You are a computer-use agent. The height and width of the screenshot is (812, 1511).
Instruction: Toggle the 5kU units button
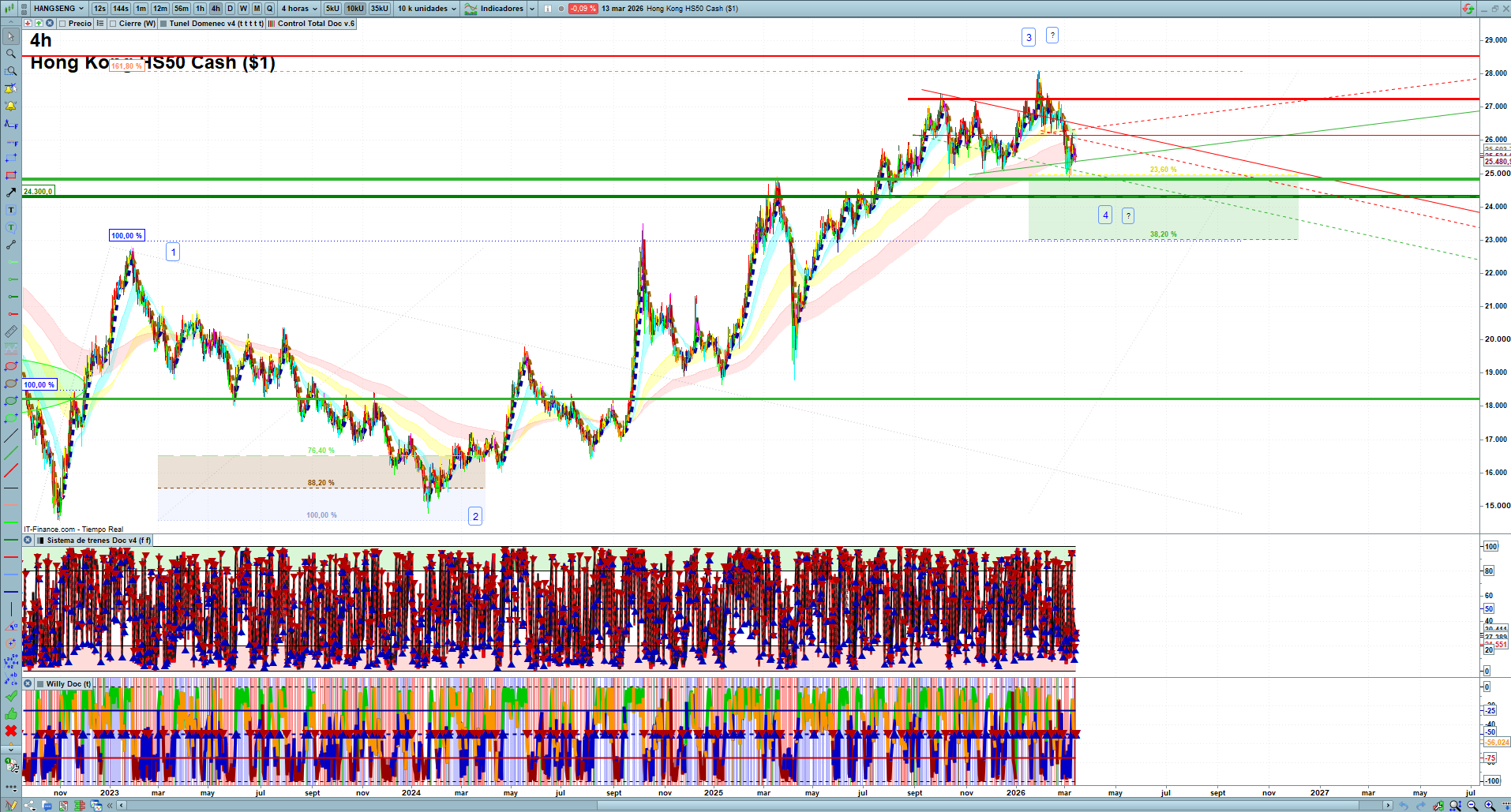pos(332,9)
